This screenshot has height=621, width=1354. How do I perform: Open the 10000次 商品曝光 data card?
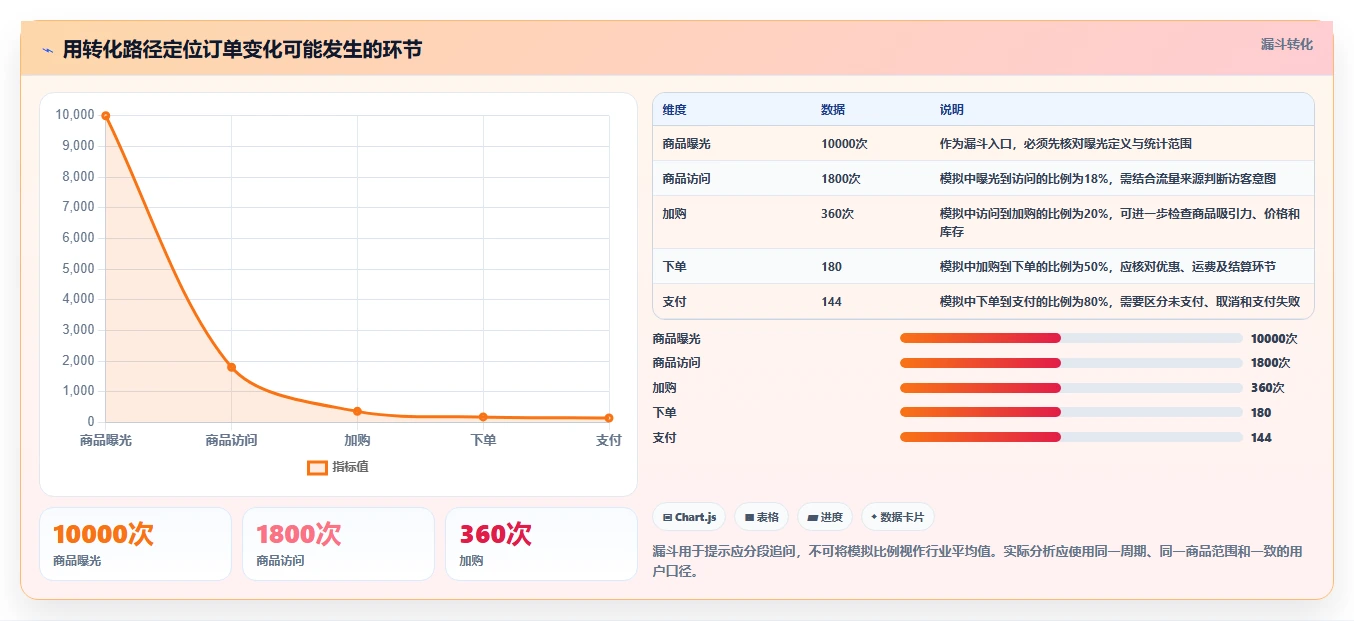tap(135, 544)
